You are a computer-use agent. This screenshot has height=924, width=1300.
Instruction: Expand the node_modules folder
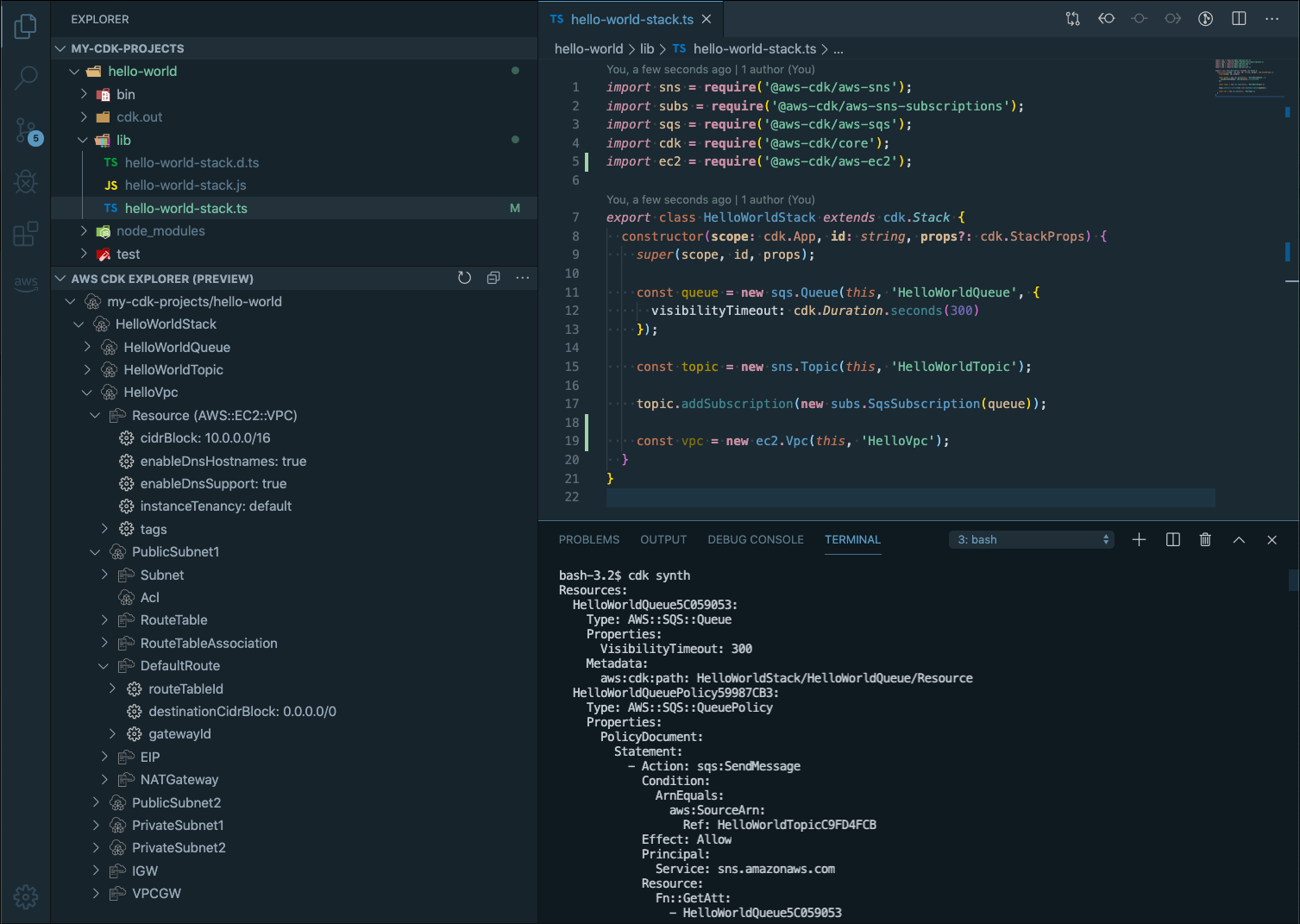[x=83, y=230]
